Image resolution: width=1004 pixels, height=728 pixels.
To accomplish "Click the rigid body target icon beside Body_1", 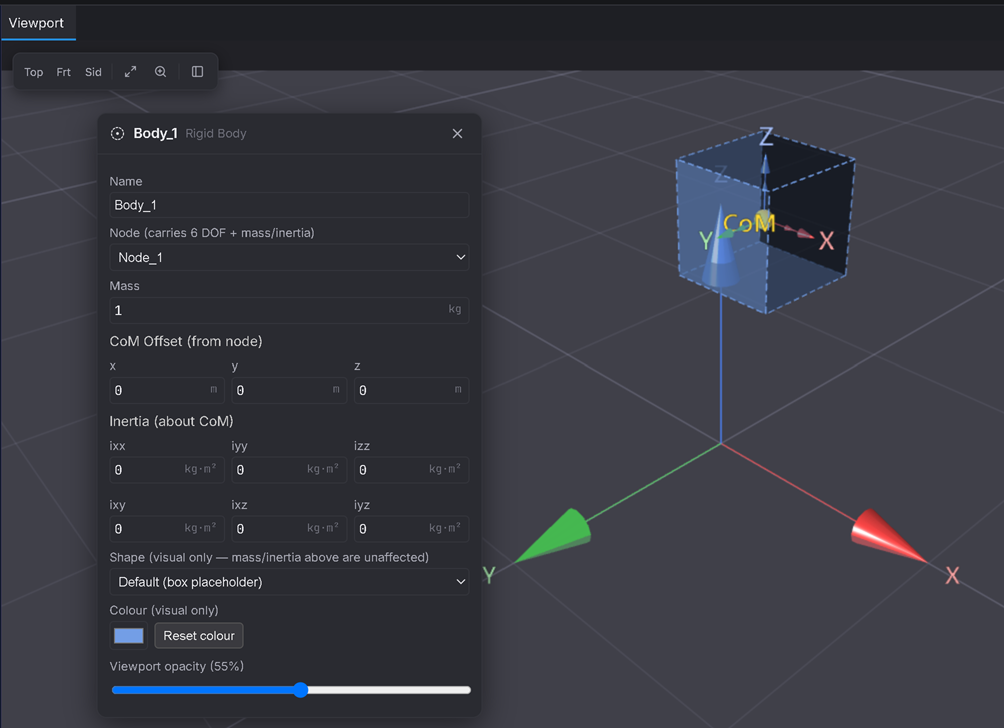I will 117,133.
